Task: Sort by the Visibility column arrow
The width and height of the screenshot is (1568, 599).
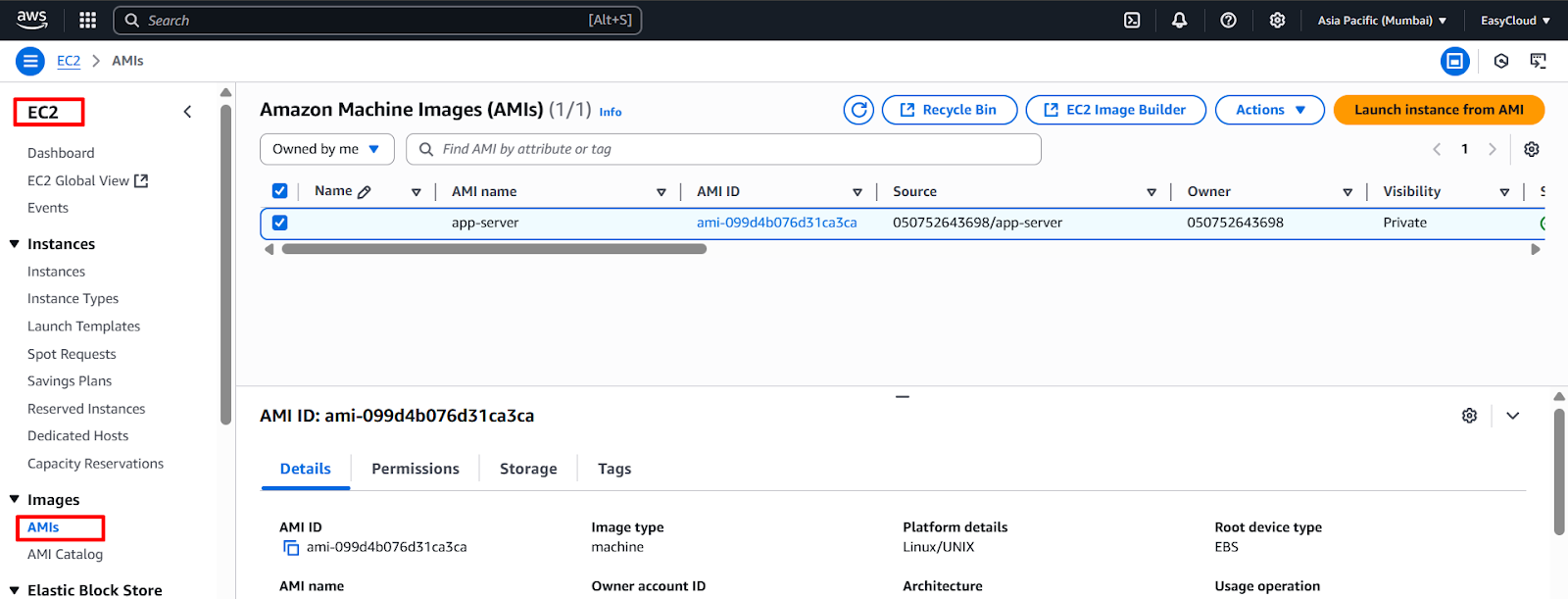Action: 1504,192
